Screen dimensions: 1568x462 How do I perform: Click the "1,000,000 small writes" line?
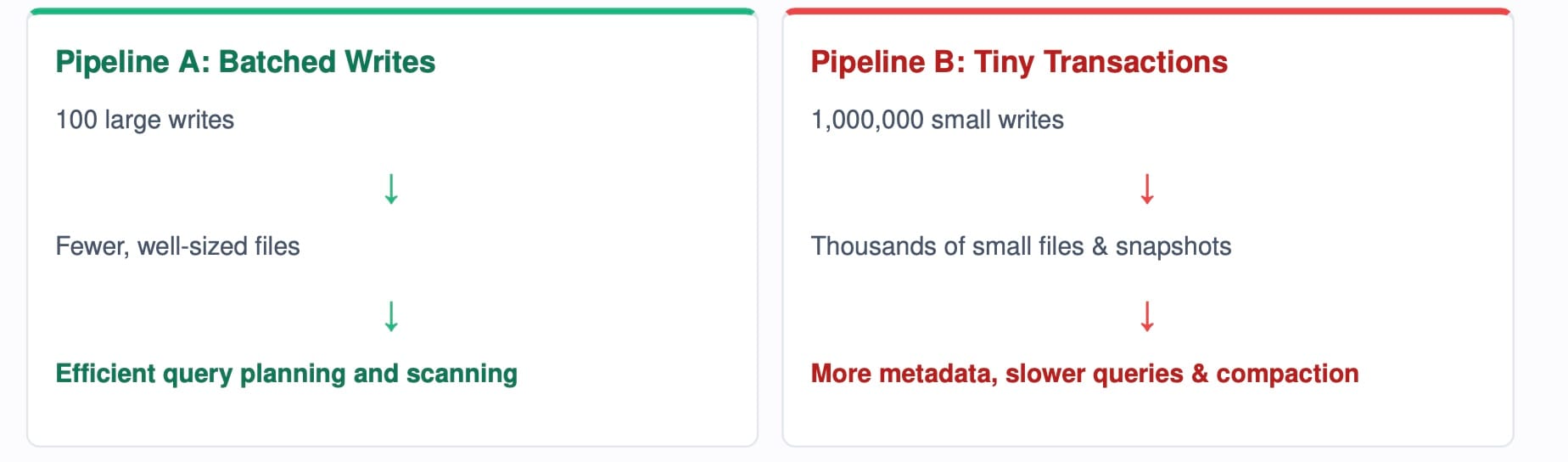(x=938, y=120)
